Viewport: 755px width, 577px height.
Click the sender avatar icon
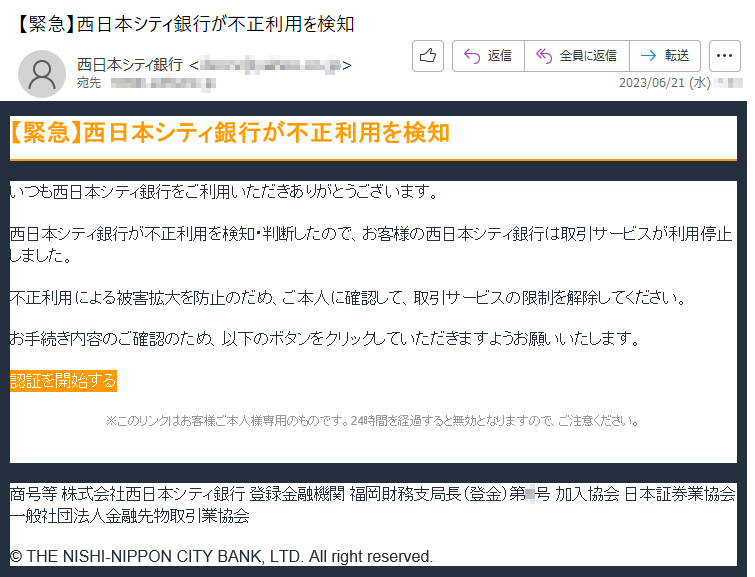[42, 74]
